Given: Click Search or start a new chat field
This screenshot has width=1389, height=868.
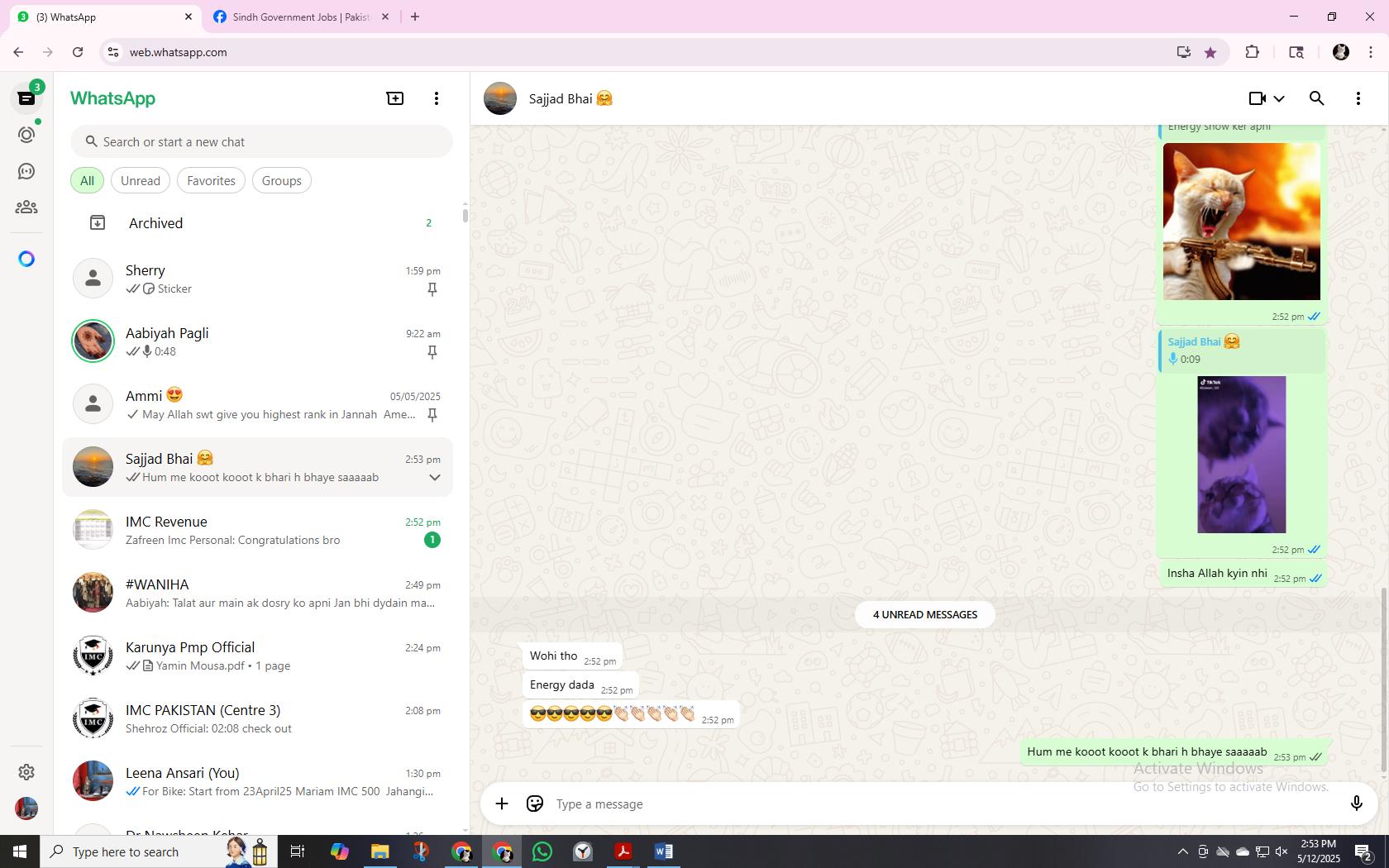Looking at the screenshot, I should pos(261,141).
